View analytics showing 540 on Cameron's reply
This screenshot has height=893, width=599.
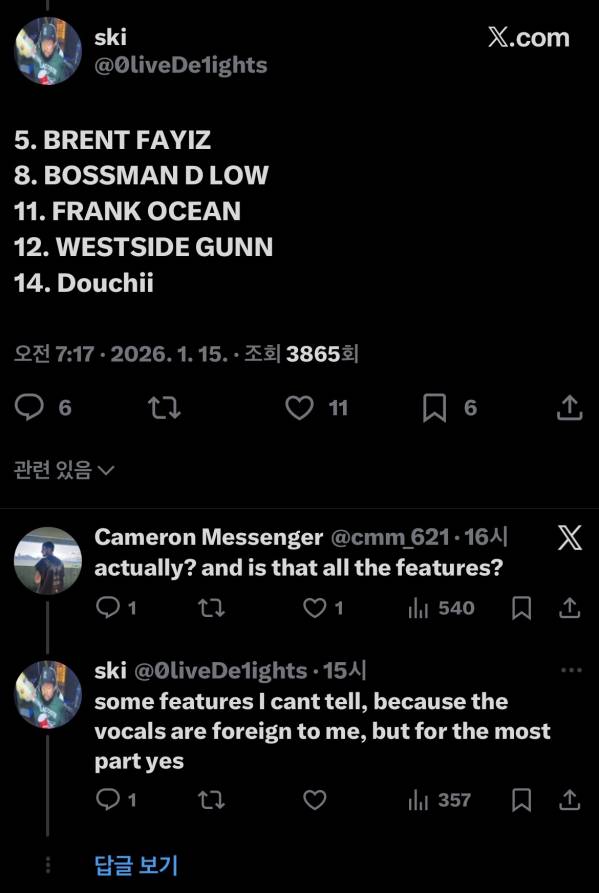click(442, 608)
